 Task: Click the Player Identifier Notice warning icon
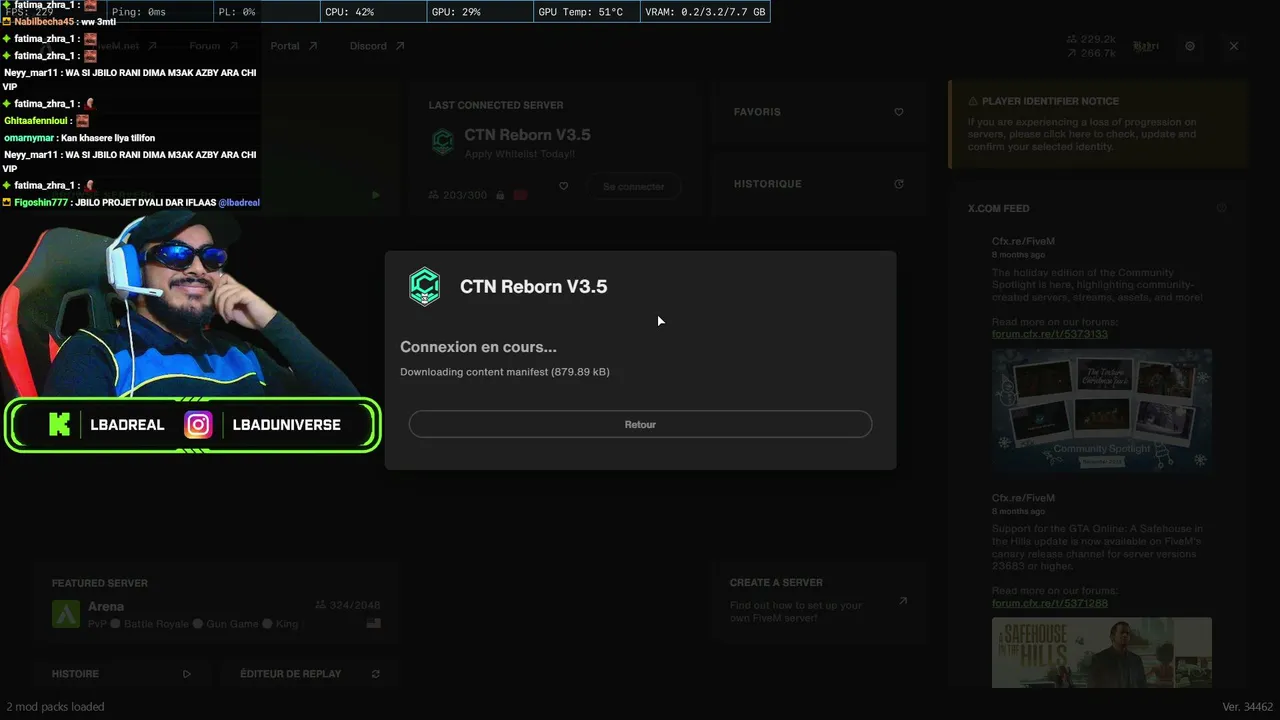[x=973, y=101]
